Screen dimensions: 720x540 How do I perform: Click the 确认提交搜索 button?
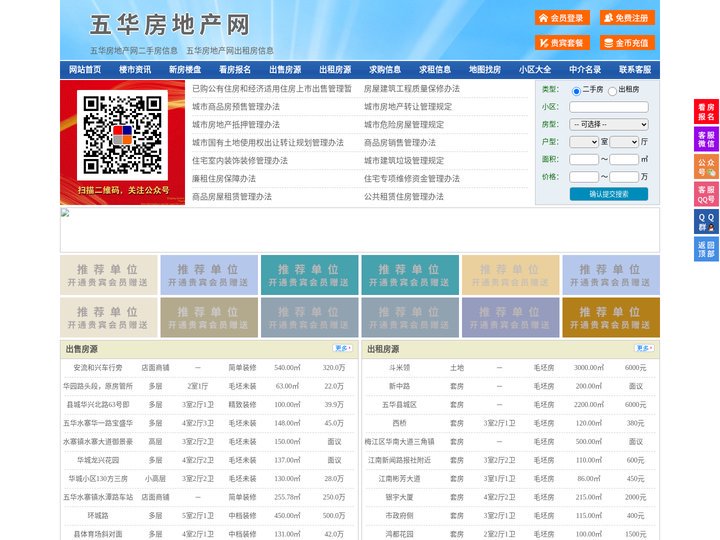[x=609, y=194]
